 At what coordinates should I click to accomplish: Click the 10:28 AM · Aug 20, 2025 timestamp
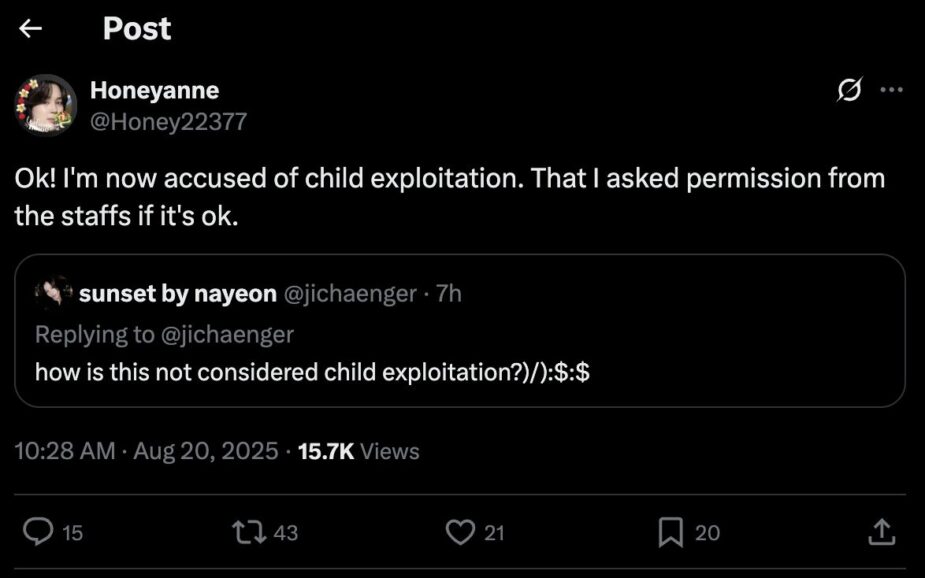pos(146,451)
